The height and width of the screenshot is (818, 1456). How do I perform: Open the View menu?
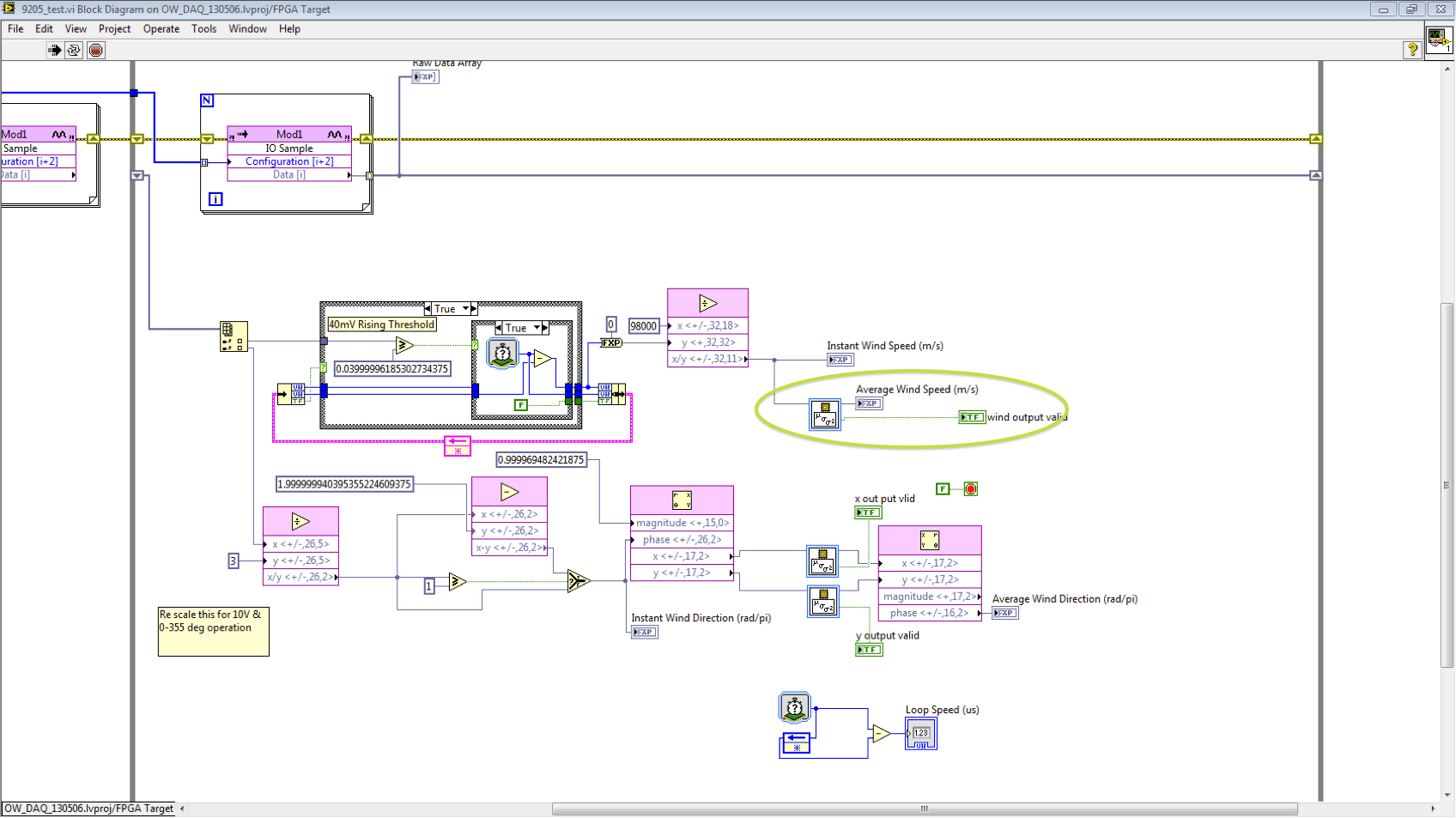coord(76,28)
